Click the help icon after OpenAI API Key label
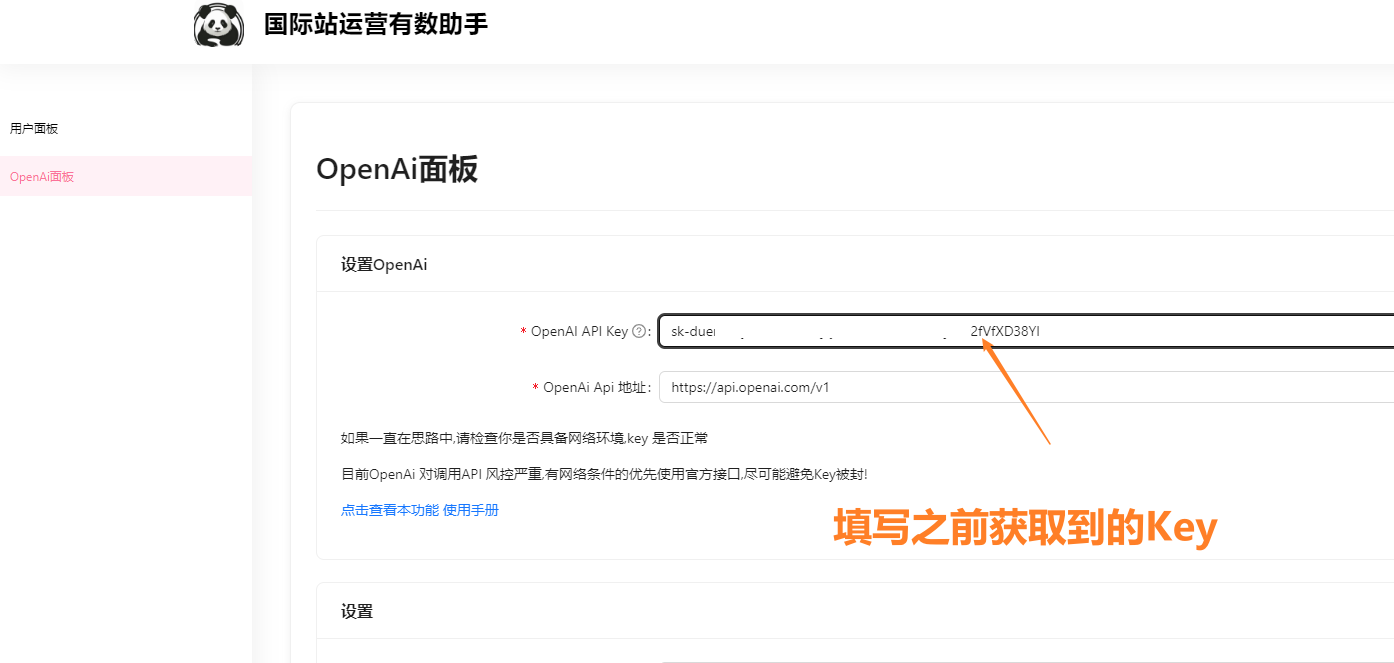This screenshot has width=1394, height=663. click(x=640, y=330)
